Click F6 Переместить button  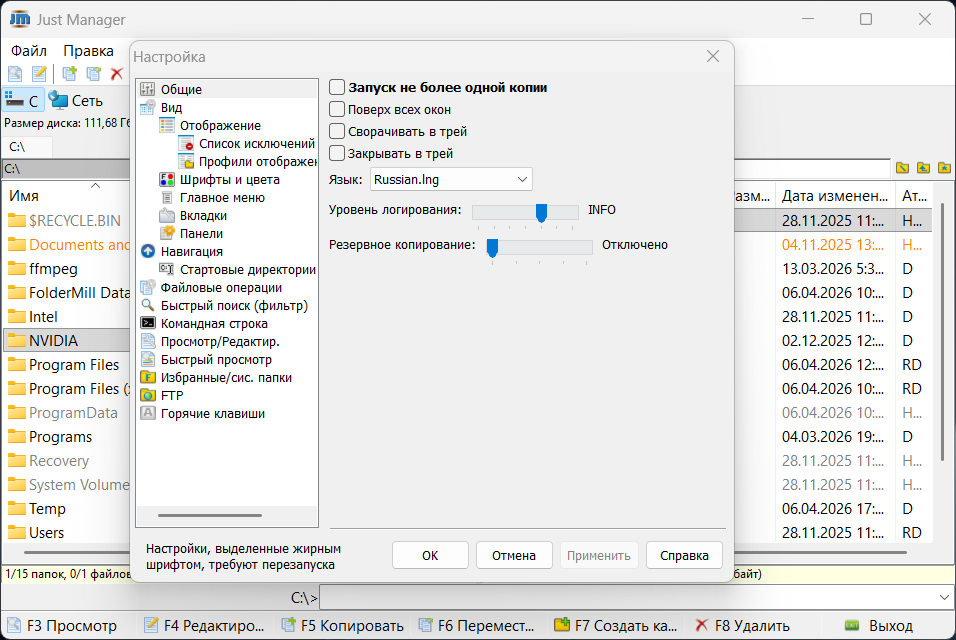477,625
